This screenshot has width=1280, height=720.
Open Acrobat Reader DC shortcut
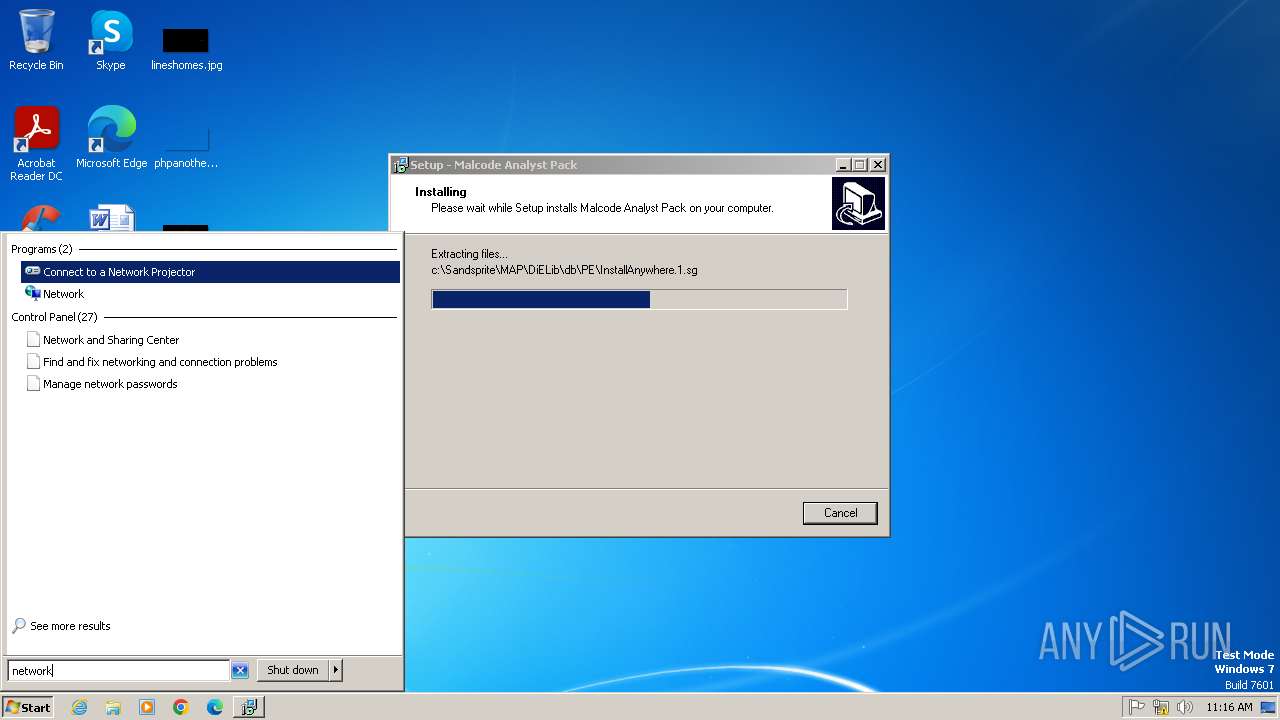point(36,144)
